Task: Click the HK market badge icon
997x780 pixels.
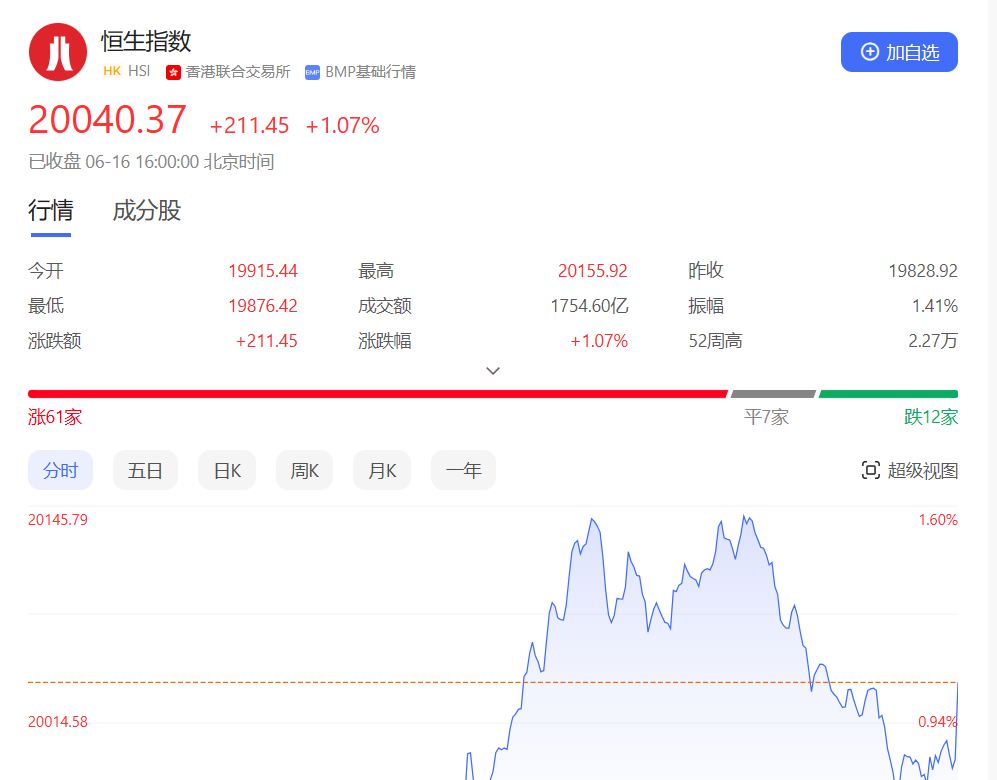Action: (111, 72)
